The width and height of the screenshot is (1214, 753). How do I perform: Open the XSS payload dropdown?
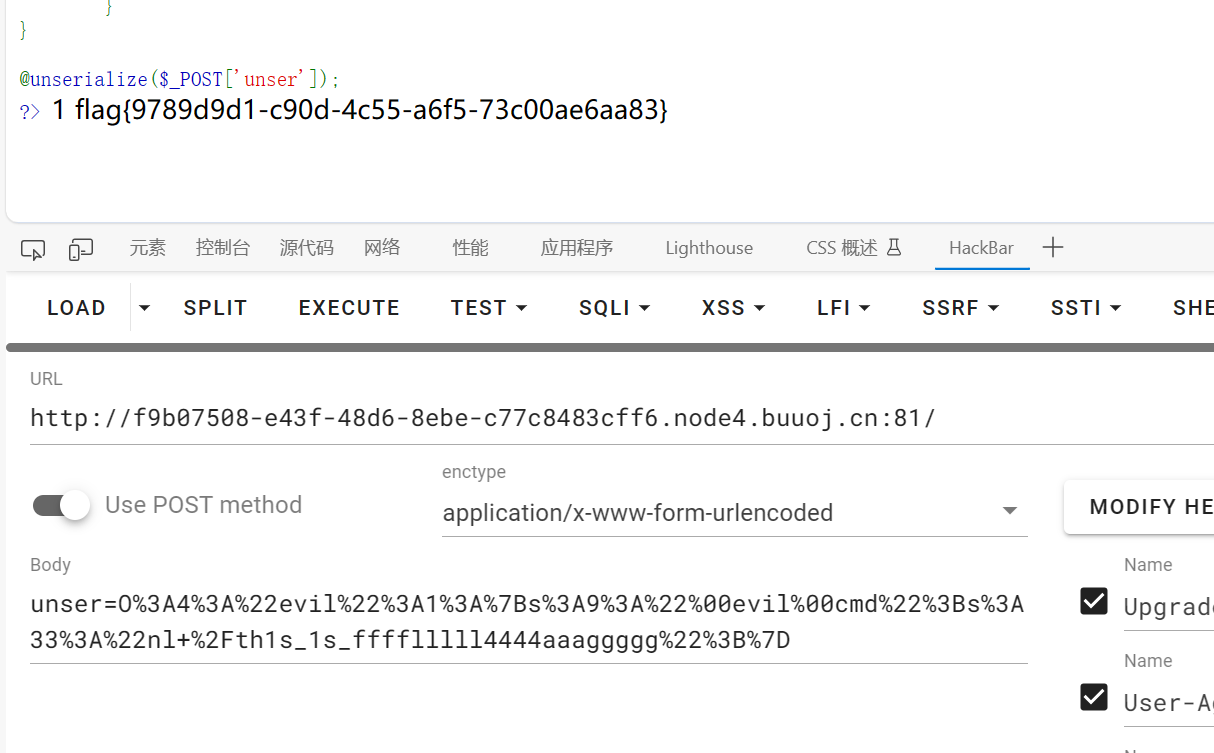pyautogui.click(x=734, y=308)
